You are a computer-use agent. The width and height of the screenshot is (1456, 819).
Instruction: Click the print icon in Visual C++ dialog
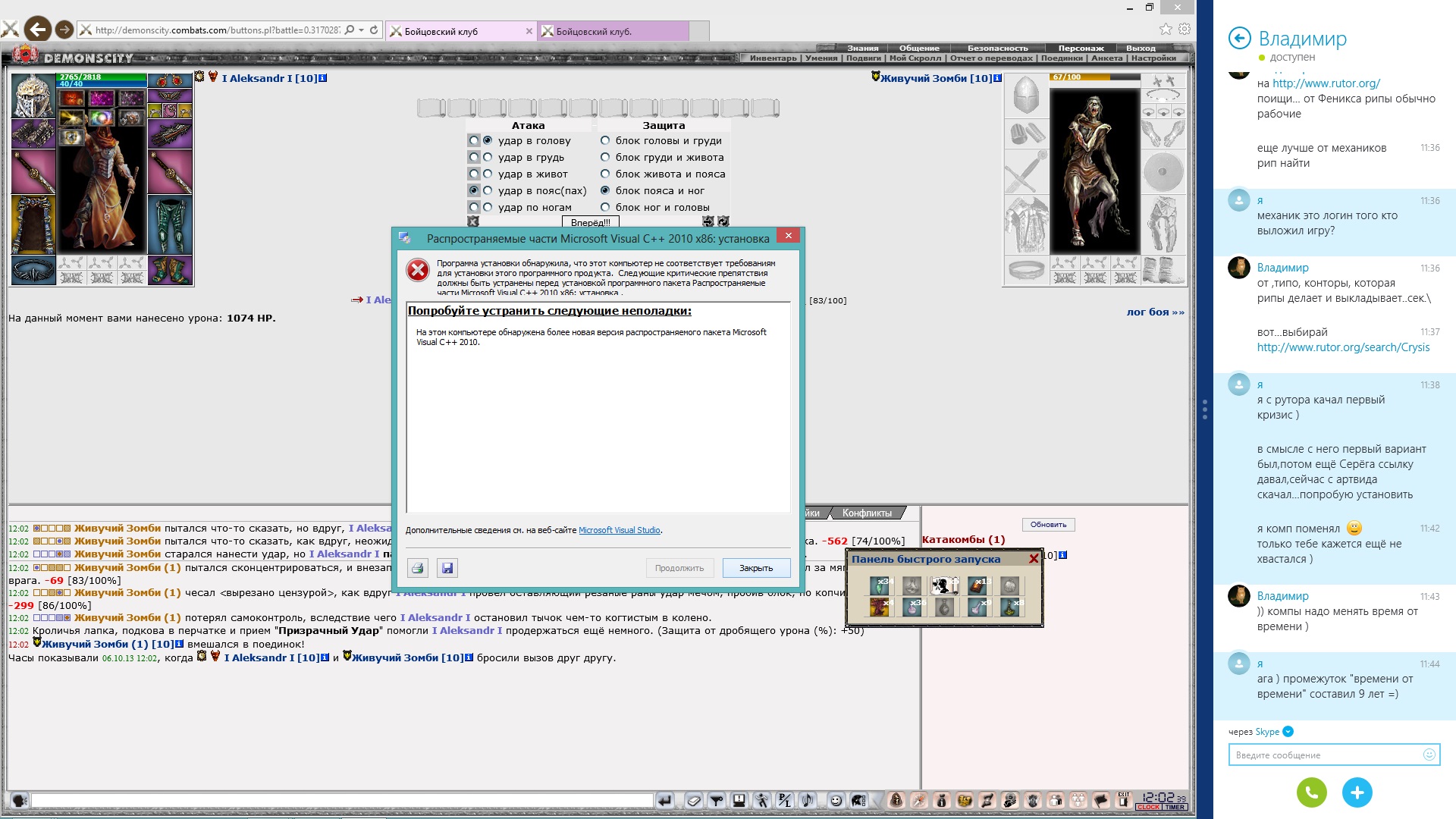[x=417, y=568]
